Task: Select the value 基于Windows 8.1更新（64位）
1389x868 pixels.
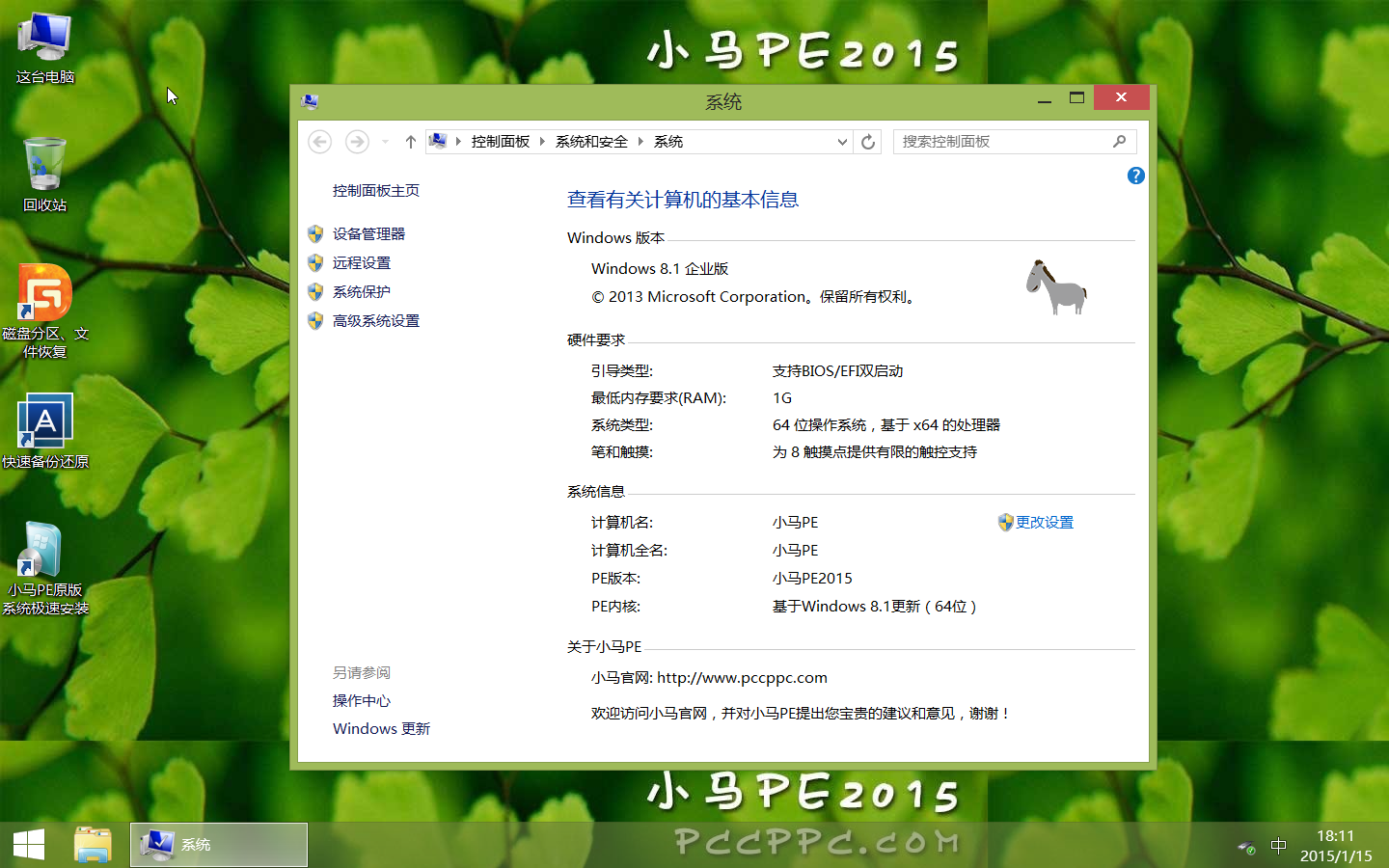Action: point(876,607)
